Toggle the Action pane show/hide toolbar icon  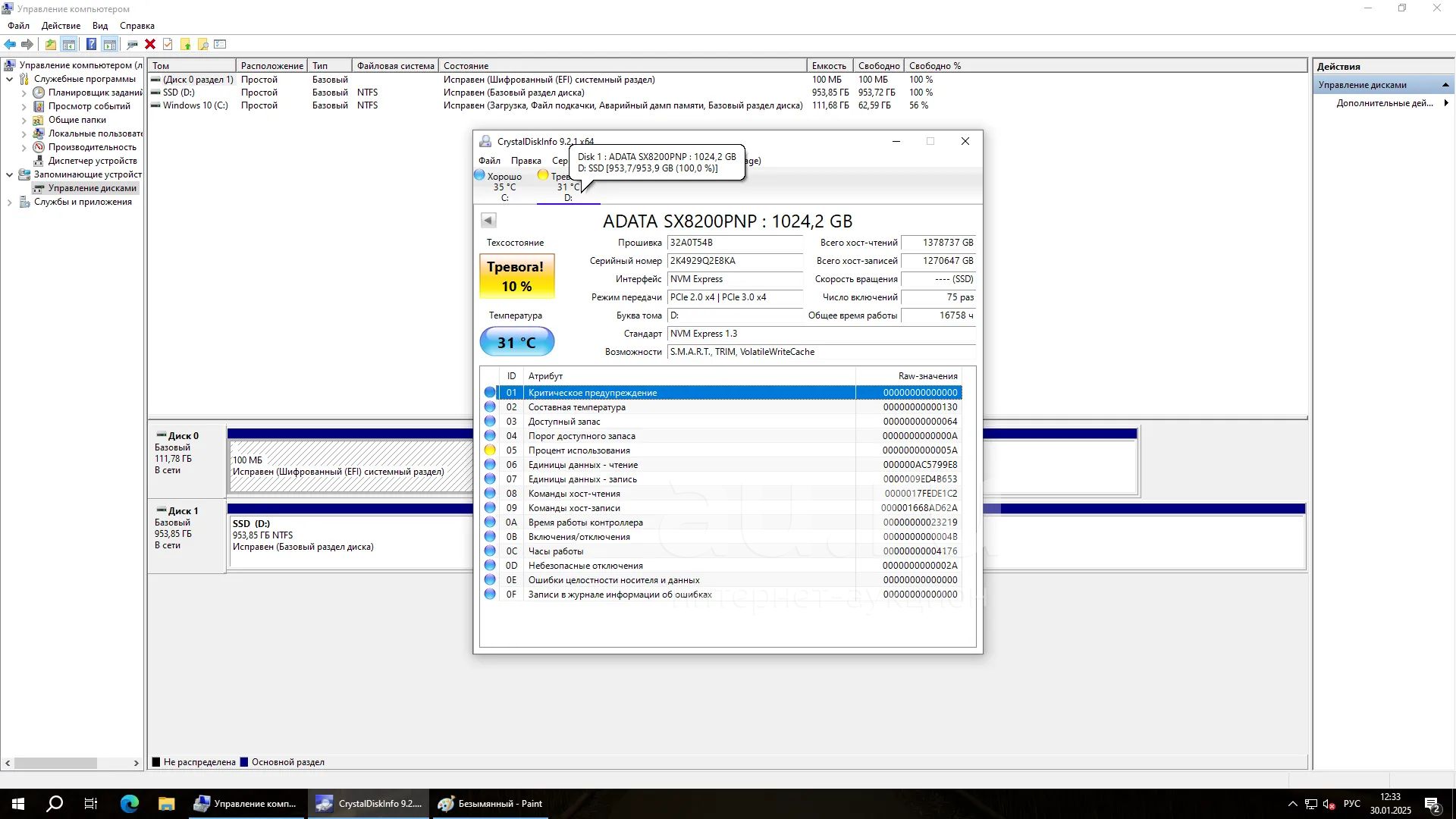coord(109,44)
